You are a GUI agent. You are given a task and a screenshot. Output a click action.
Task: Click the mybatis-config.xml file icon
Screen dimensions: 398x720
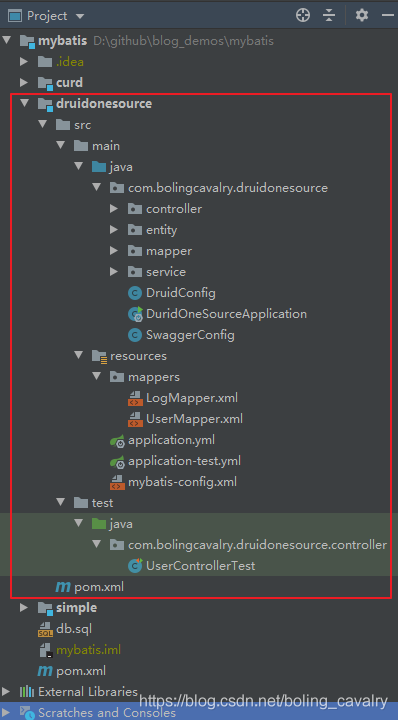point(117,482)
